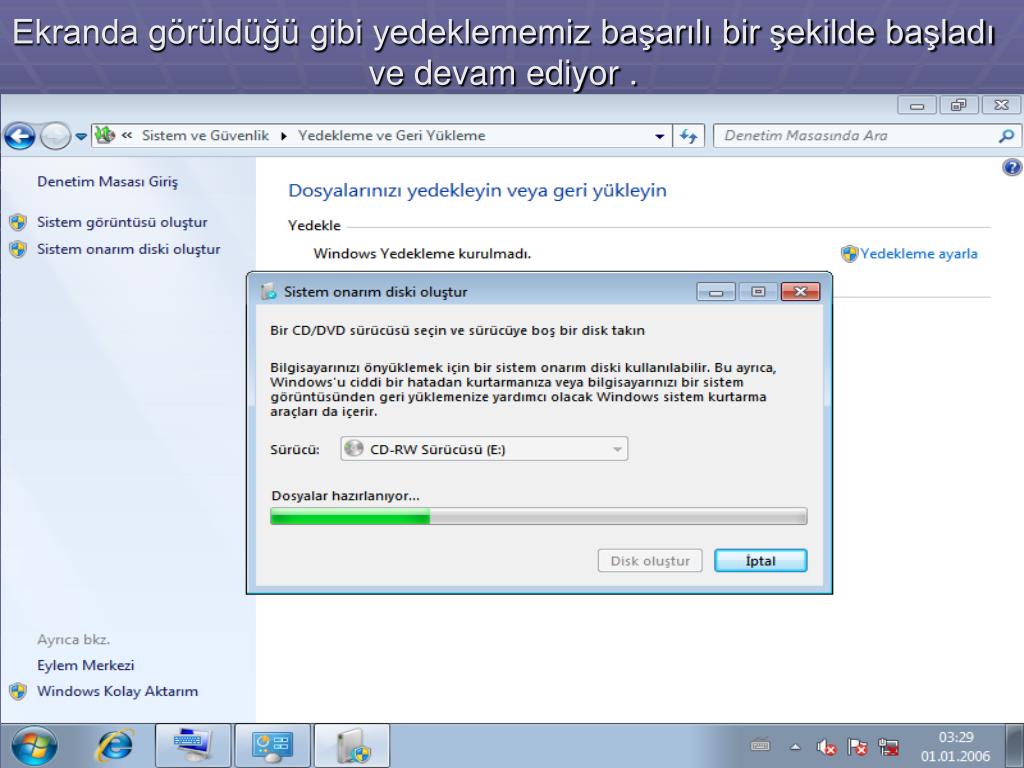Click the keyboard icon in the system tray

[x=761, y=745]
